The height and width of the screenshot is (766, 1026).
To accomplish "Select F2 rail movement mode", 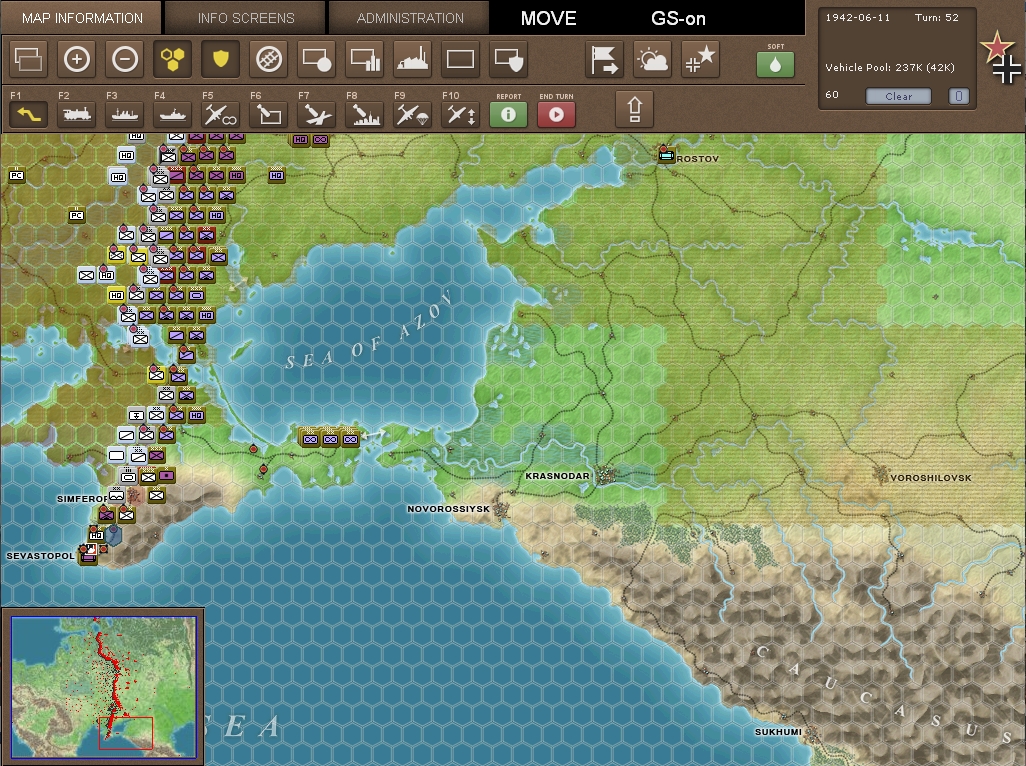I will click(x=77, y=114).
